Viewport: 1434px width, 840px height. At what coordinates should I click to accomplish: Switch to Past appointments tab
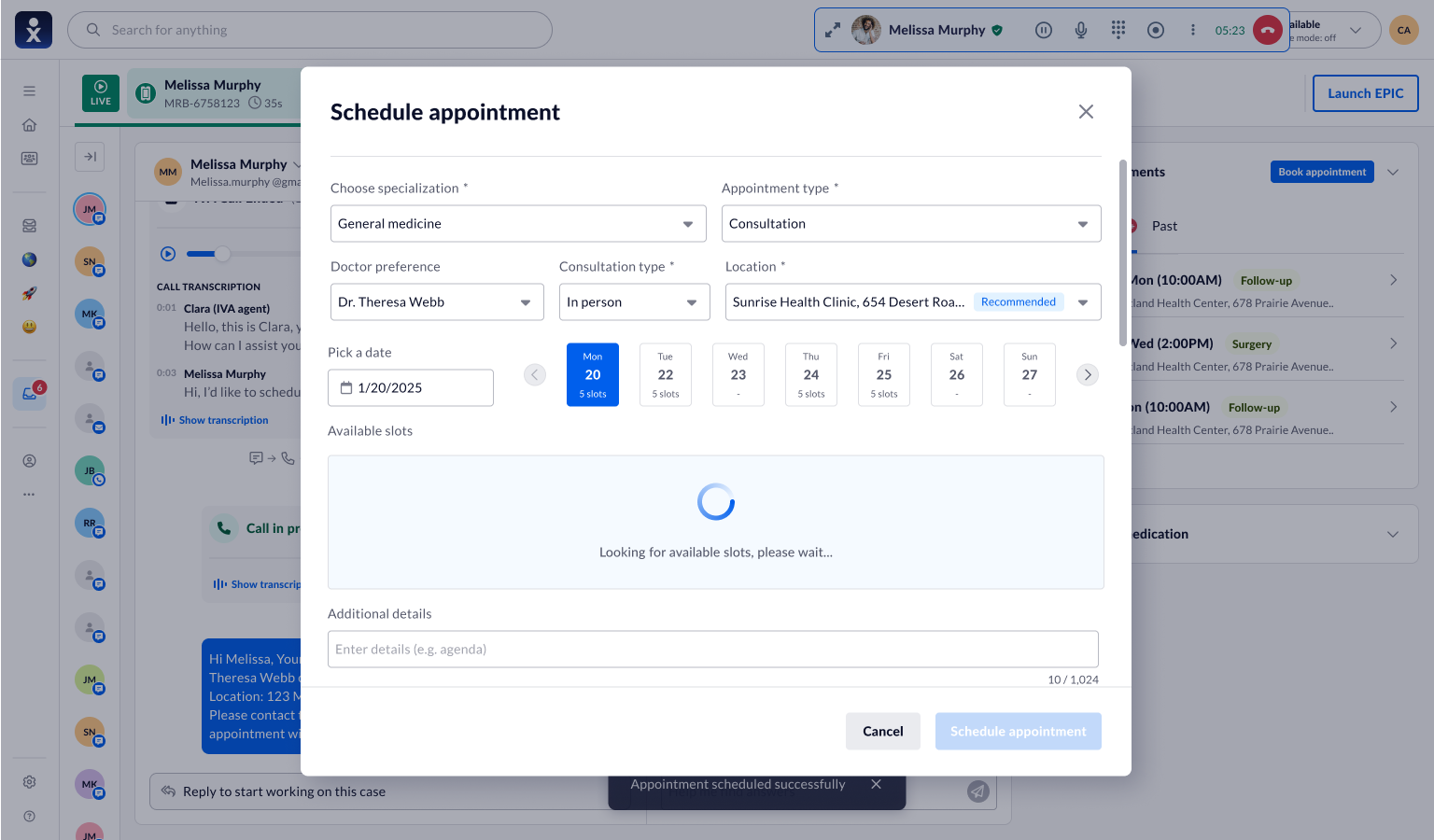click(1164, 226)
